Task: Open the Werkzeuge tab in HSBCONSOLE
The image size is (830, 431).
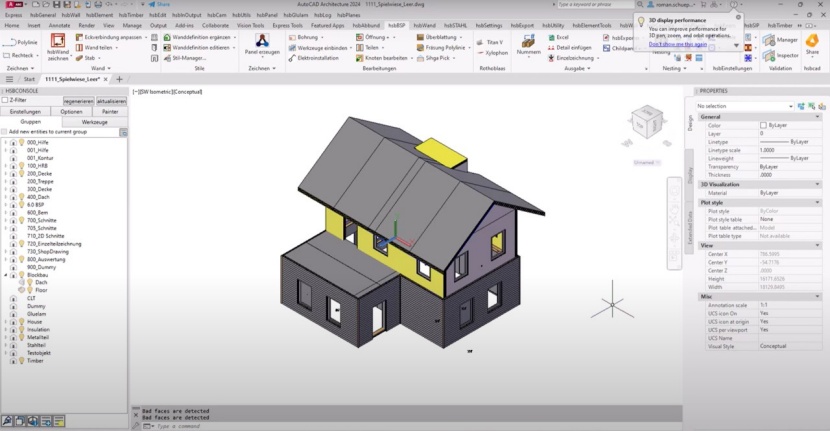Action: click(94, 121)
